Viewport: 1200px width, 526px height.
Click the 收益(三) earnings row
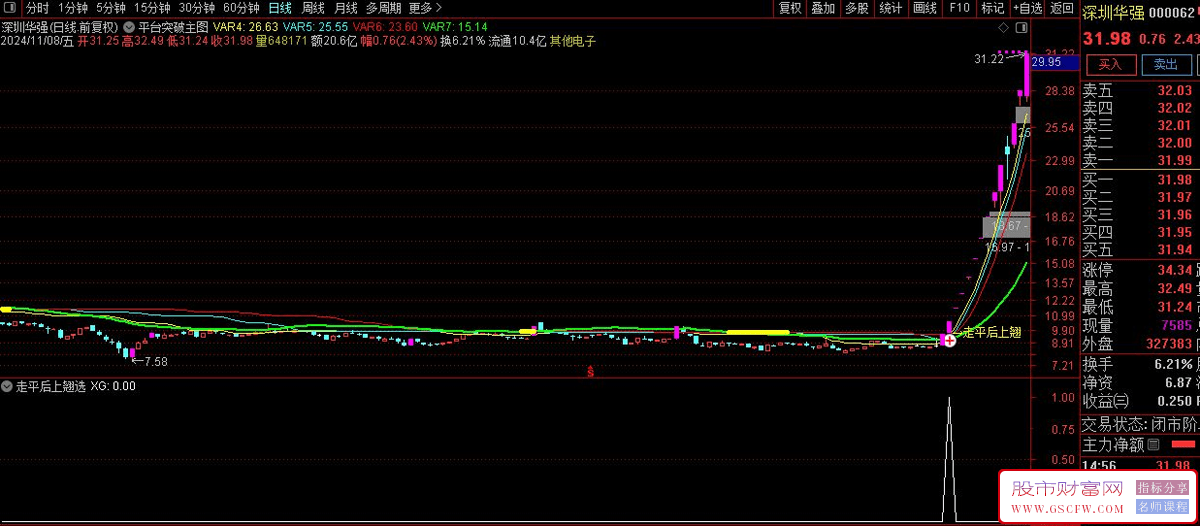point(1139,401)
